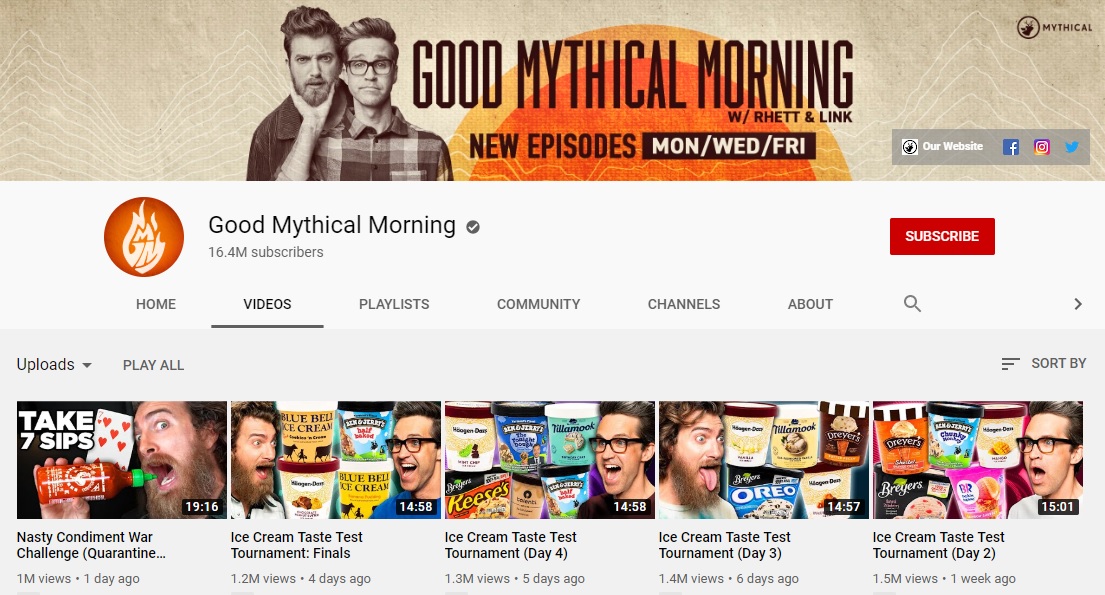Open Ice Cream Tournament (Day 3) title
The width and height of the screenshot is (1105, 595).
(725, 545)
